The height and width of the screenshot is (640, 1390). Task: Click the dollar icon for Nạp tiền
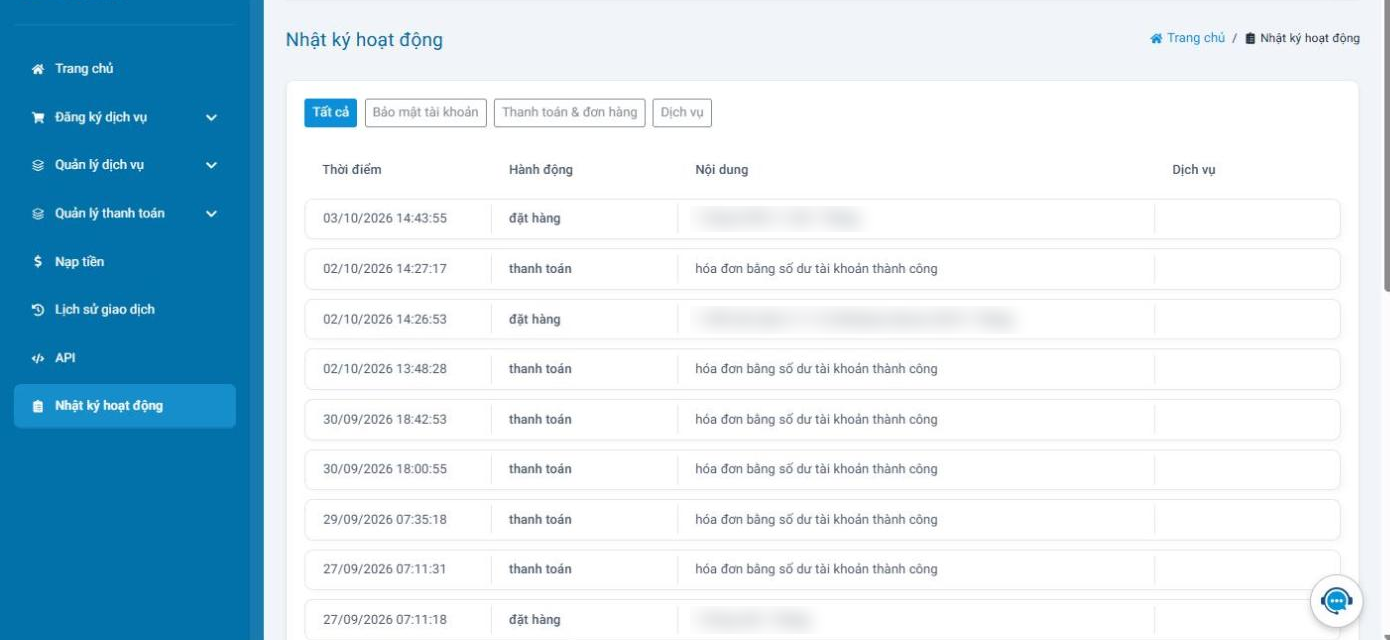[38, 262]
